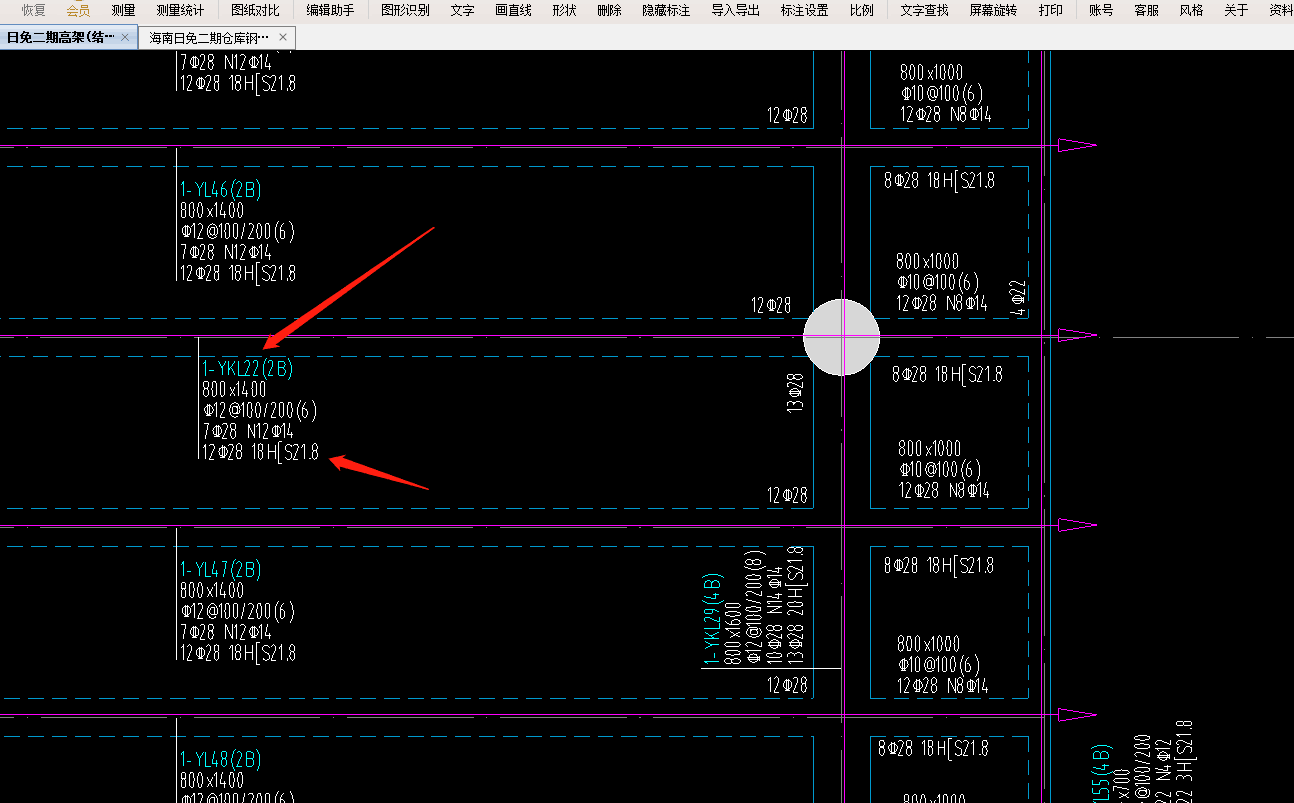Viewport: 1294px width, 803px height.
Task: Select the vertical label 1-YKL29(4B)
Action: coord(712,618)
